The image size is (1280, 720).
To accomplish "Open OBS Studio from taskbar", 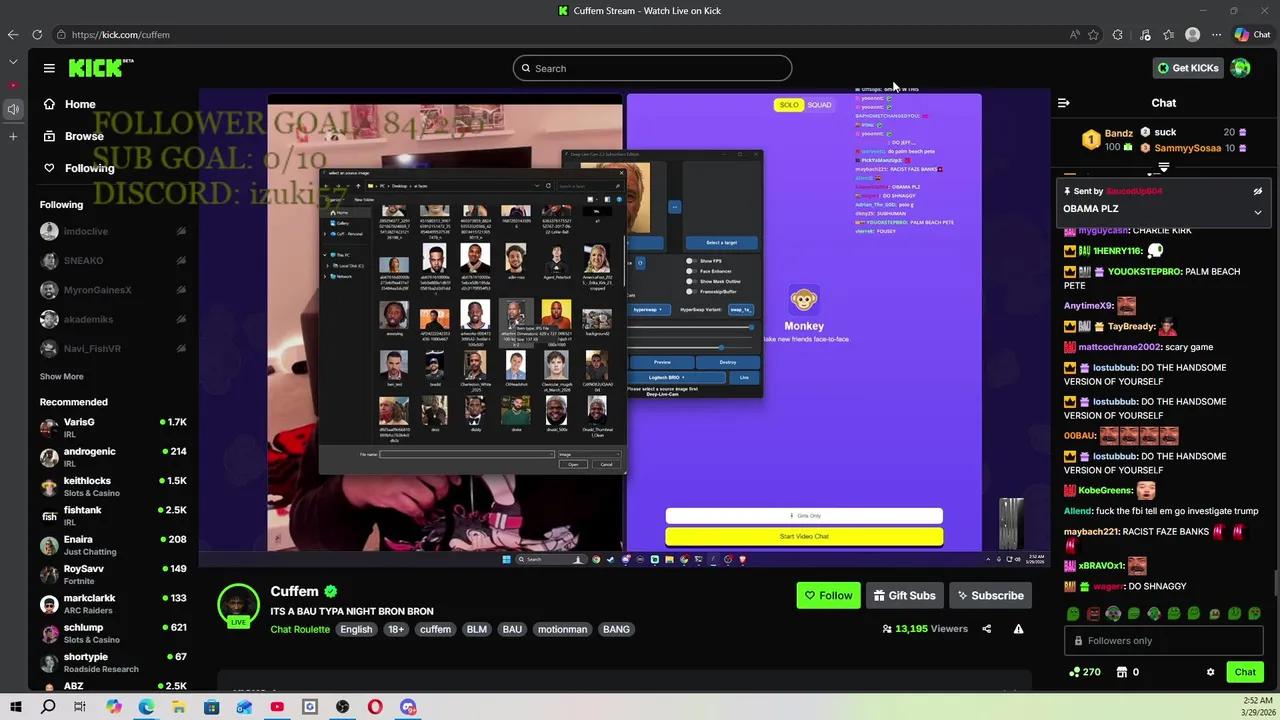I will coord(342,707).
